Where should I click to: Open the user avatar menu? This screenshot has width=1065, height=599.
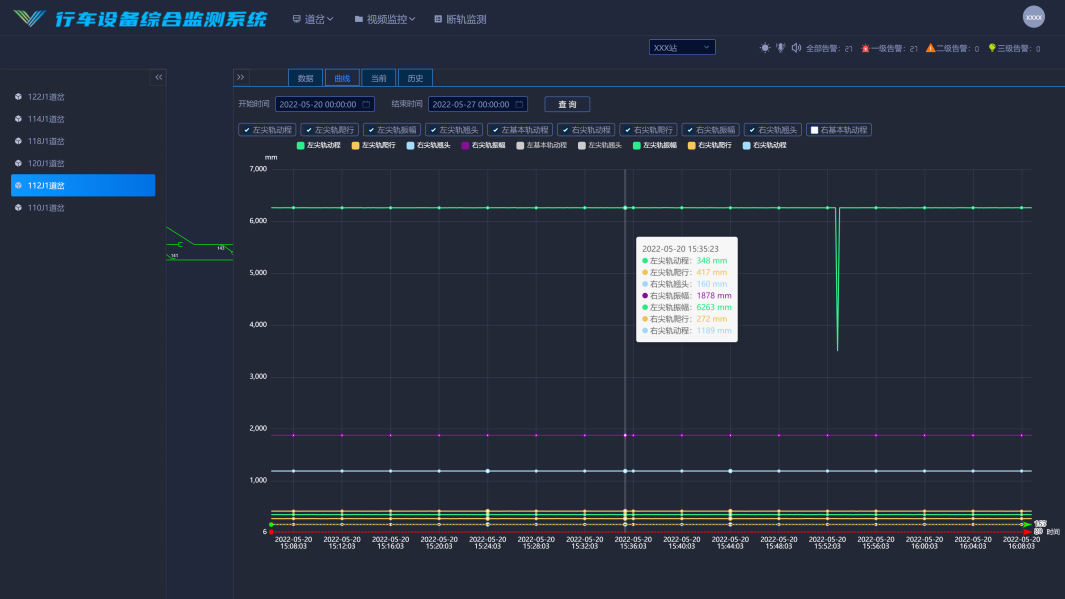pyautogui.click(x=1034, y=17)
